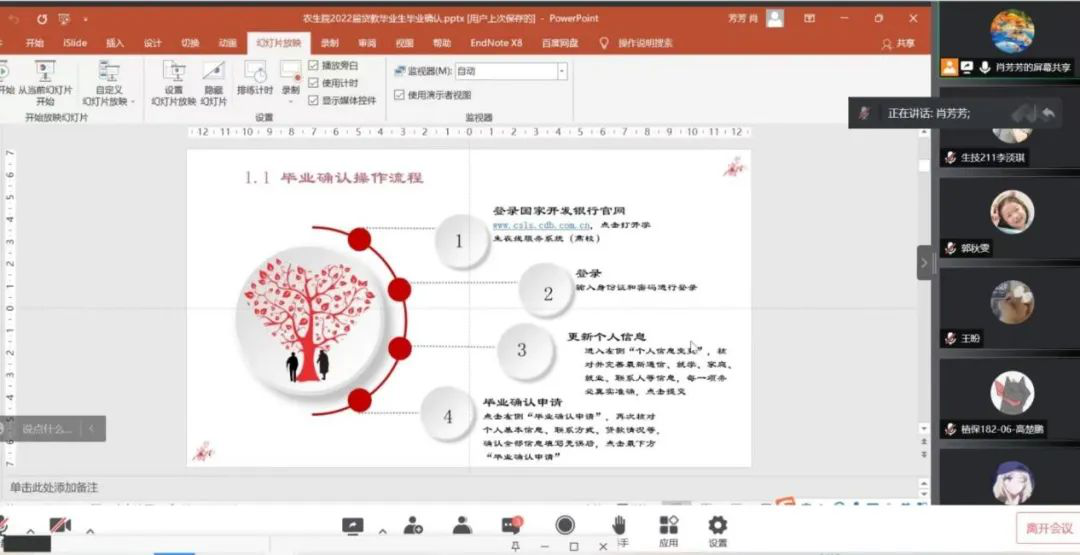Toggle the 播放旁白 checkbox
Image resolution: width=1080 pixels, height=555 pixels.
[x=314, y=66]
